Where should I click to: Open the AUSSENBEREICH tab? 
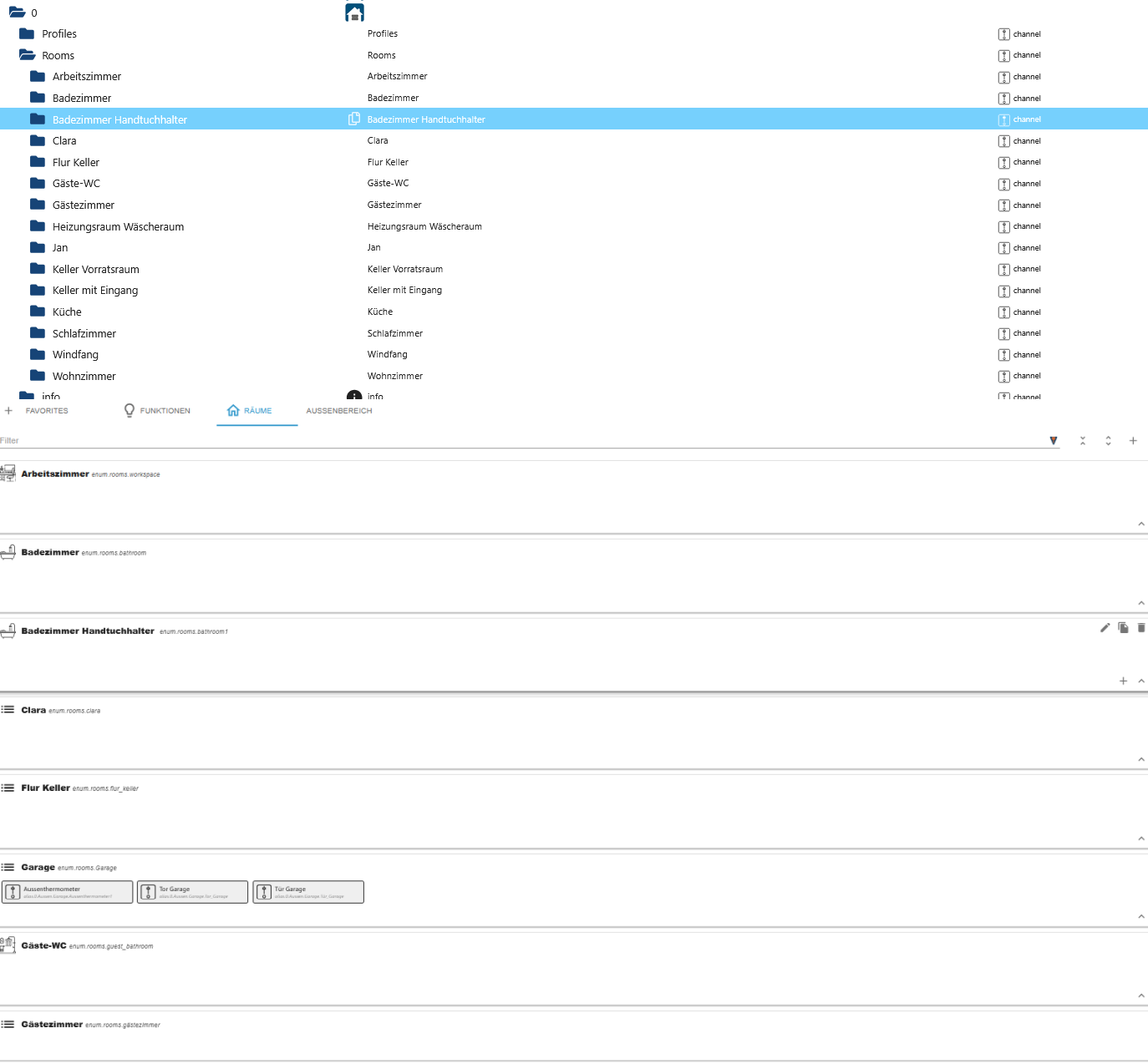coord(339,411)
